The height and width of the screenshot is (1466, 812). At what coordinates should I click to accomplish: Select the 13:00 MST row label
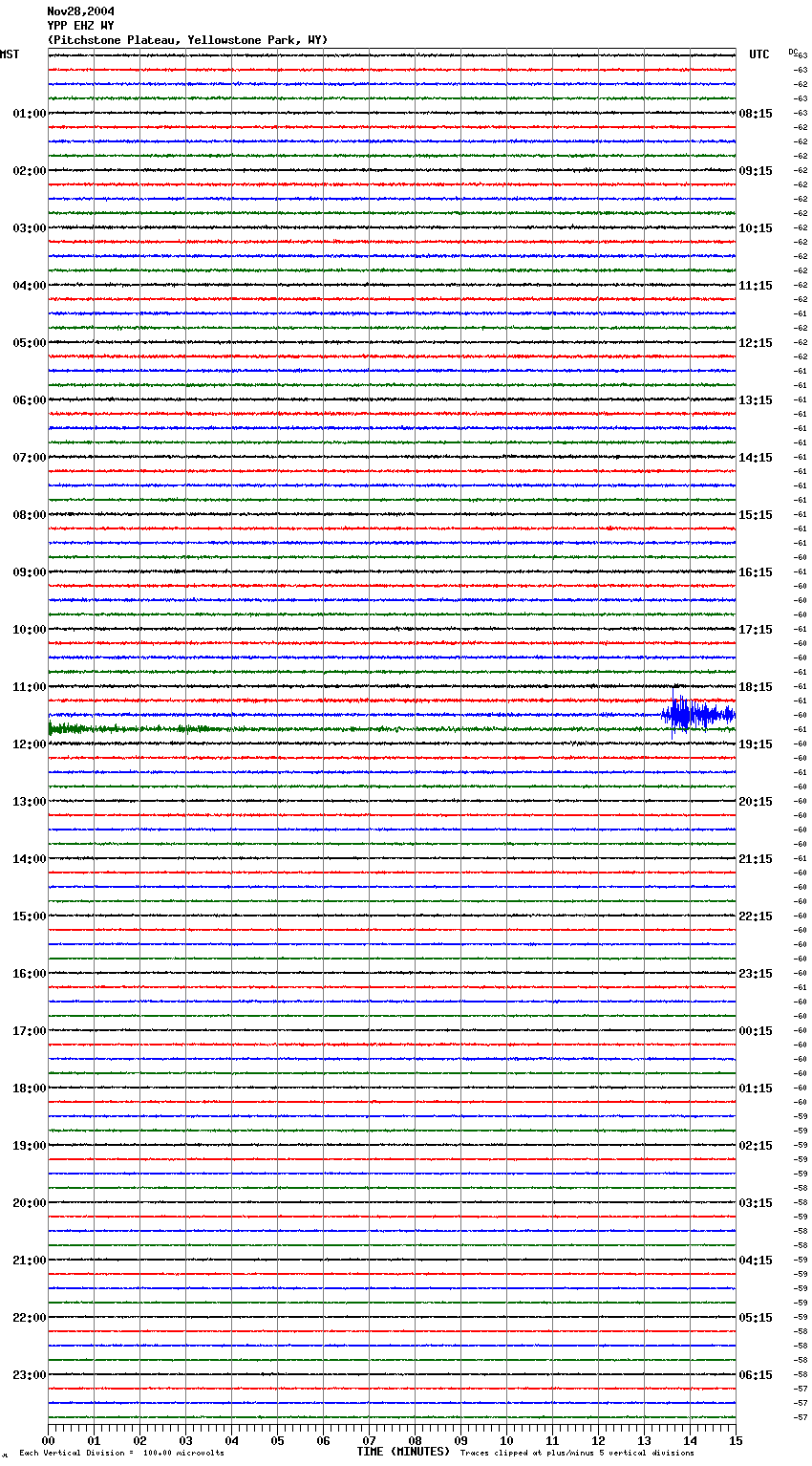point(30,802)
